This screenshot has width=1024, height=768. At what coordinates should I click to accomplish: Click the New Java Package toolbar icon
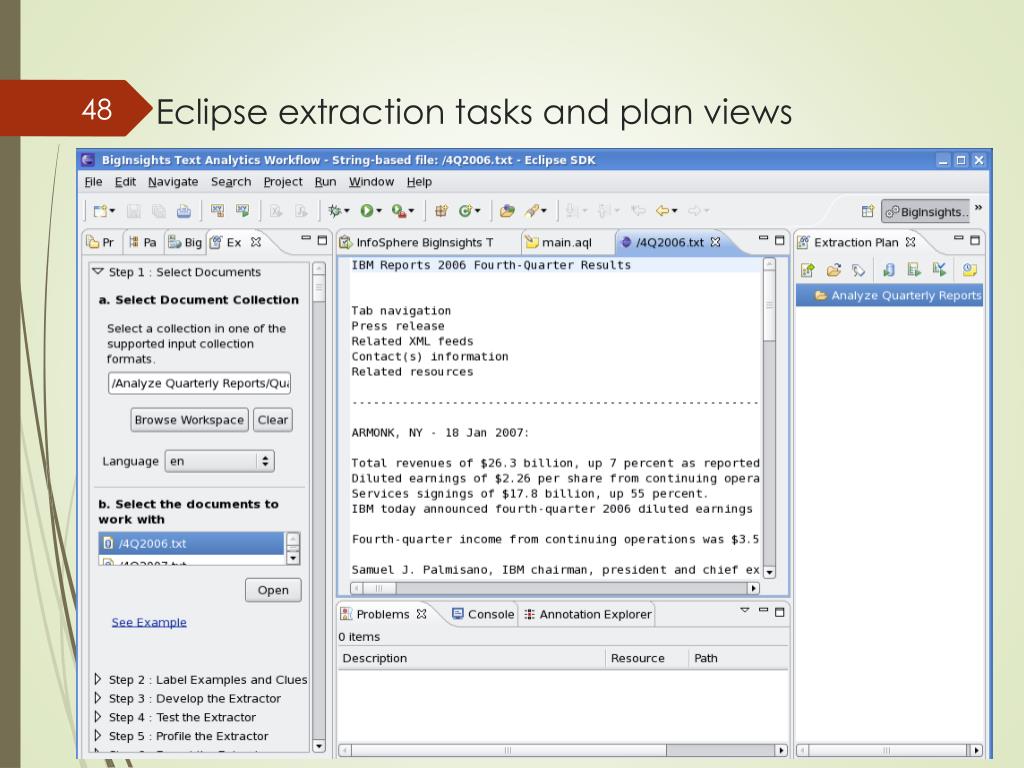tap(441, 210)
